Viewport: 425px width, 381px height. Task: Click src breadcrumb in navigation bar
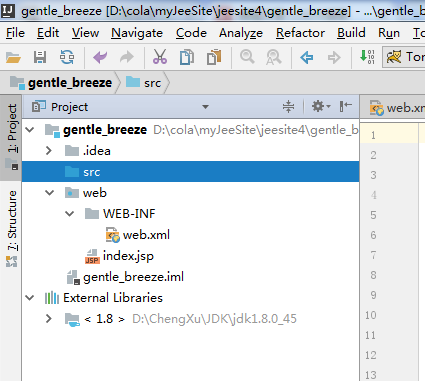click(144, 82)
